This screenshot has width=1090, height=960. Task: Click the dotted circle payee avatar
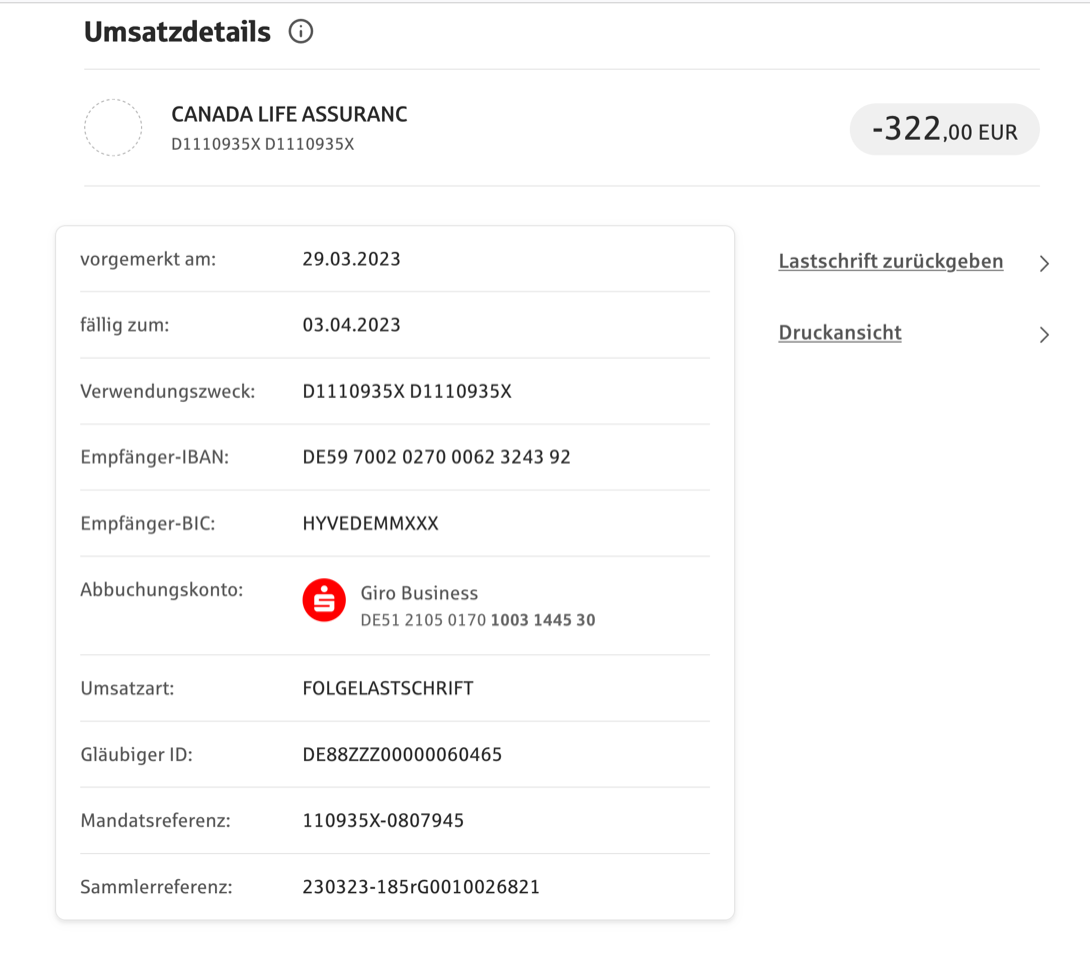[113, 128]
